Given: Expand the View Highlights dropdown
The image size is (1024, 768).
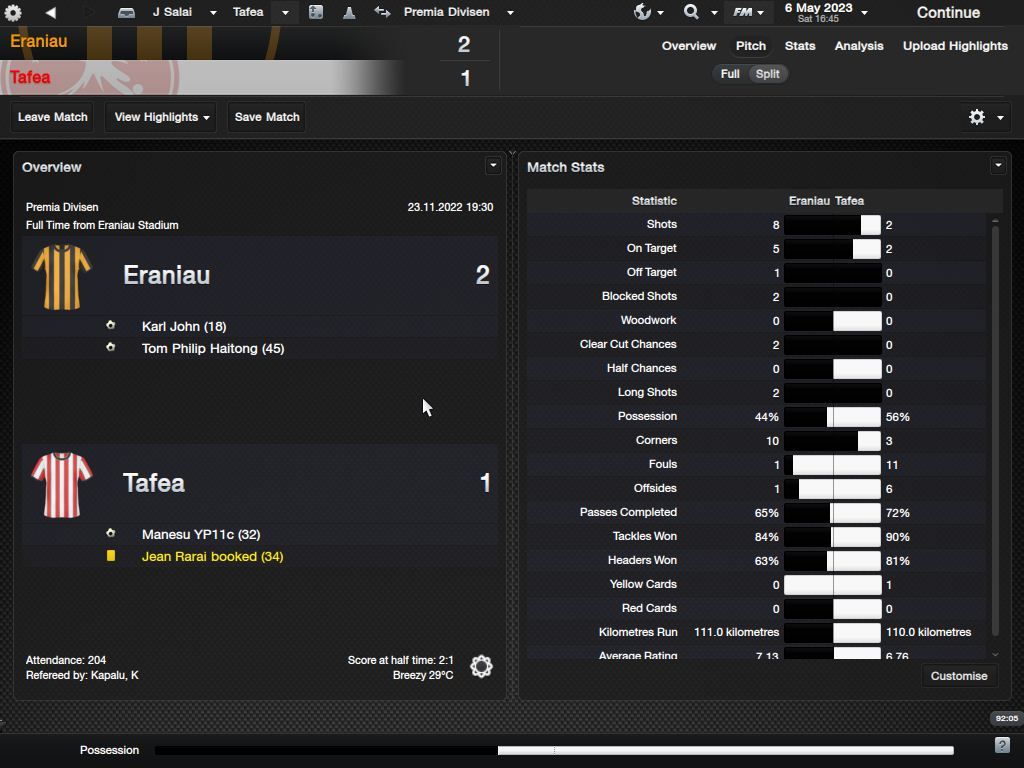Looking at the screenshot, I should click(x=161, y=117).
